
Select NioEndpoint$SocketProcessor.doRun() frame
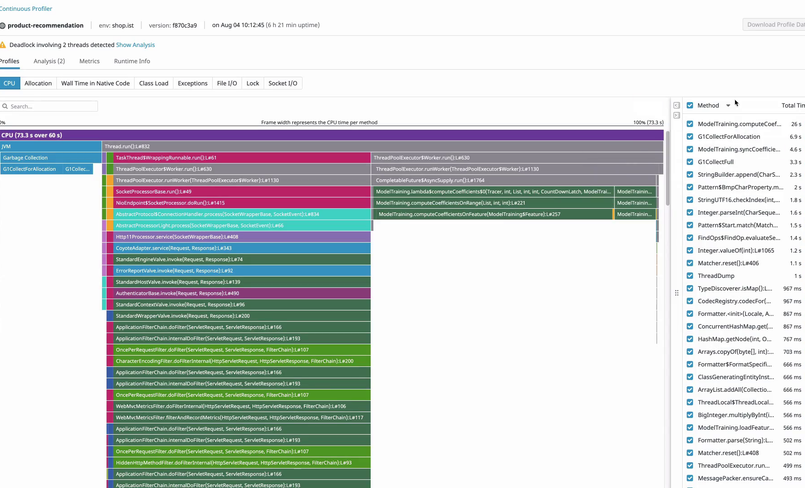click(x=242, y=203)
